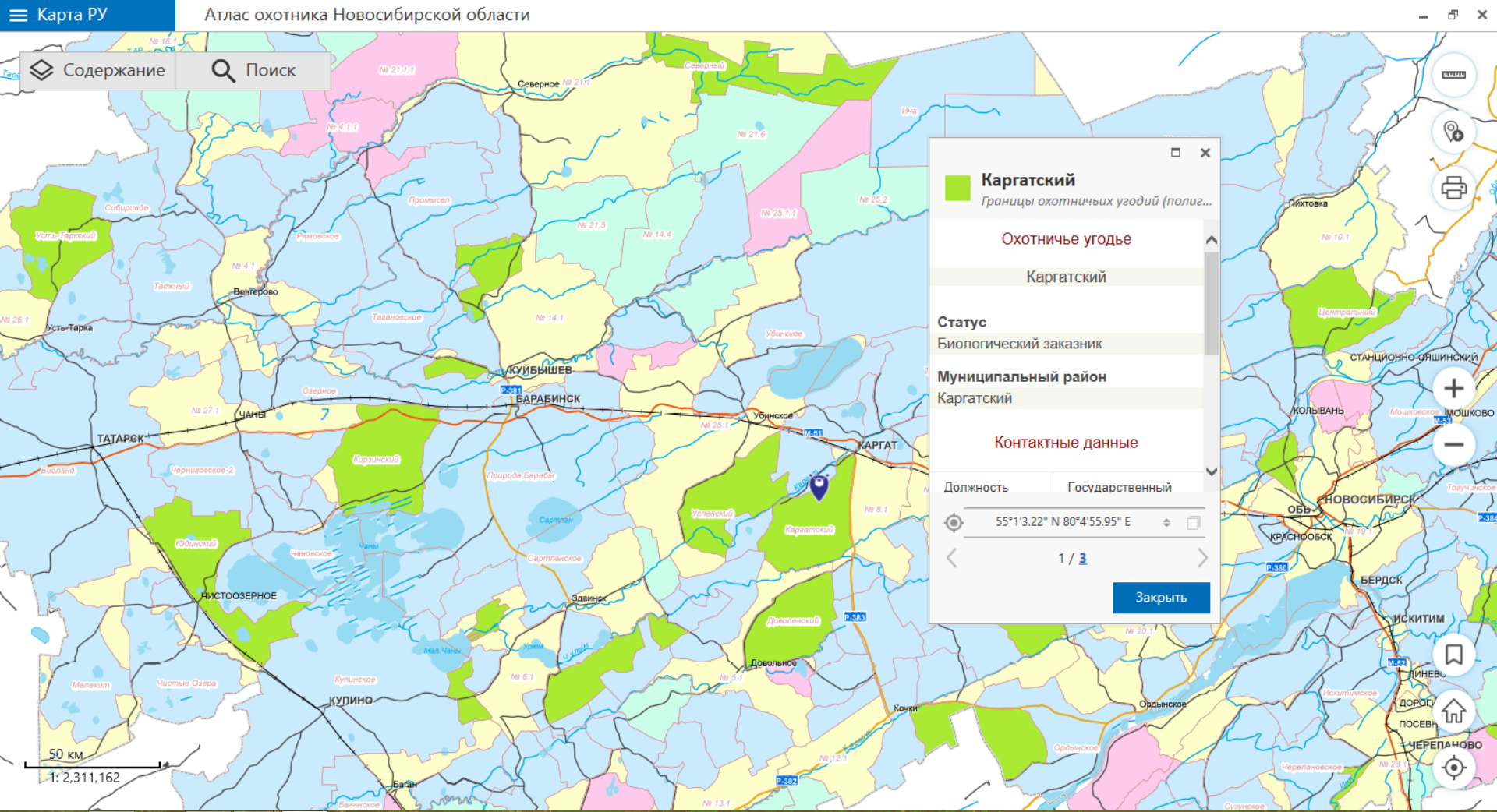Copy coordinates with the copy icon
This screenshot has width=1497, height=812.
pyautogui.click(x=1193, y=522)
